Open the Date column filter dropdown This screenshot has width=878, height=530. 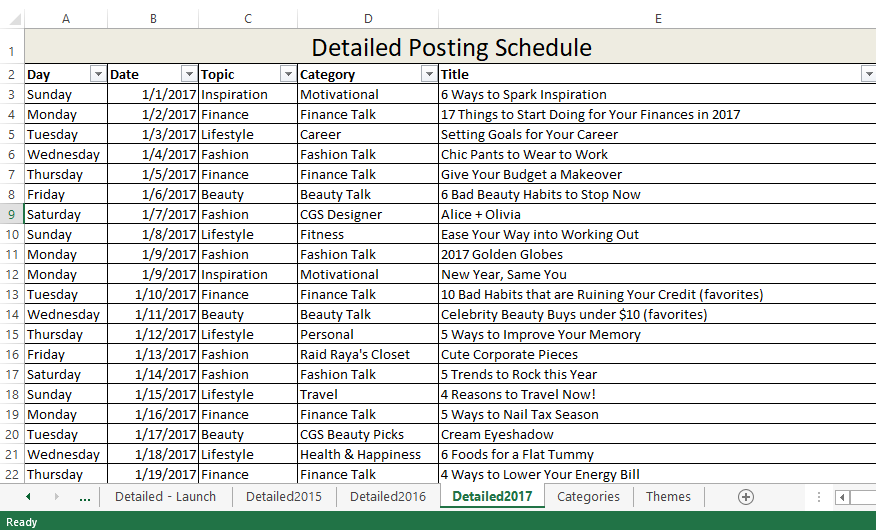click(189, 74)
